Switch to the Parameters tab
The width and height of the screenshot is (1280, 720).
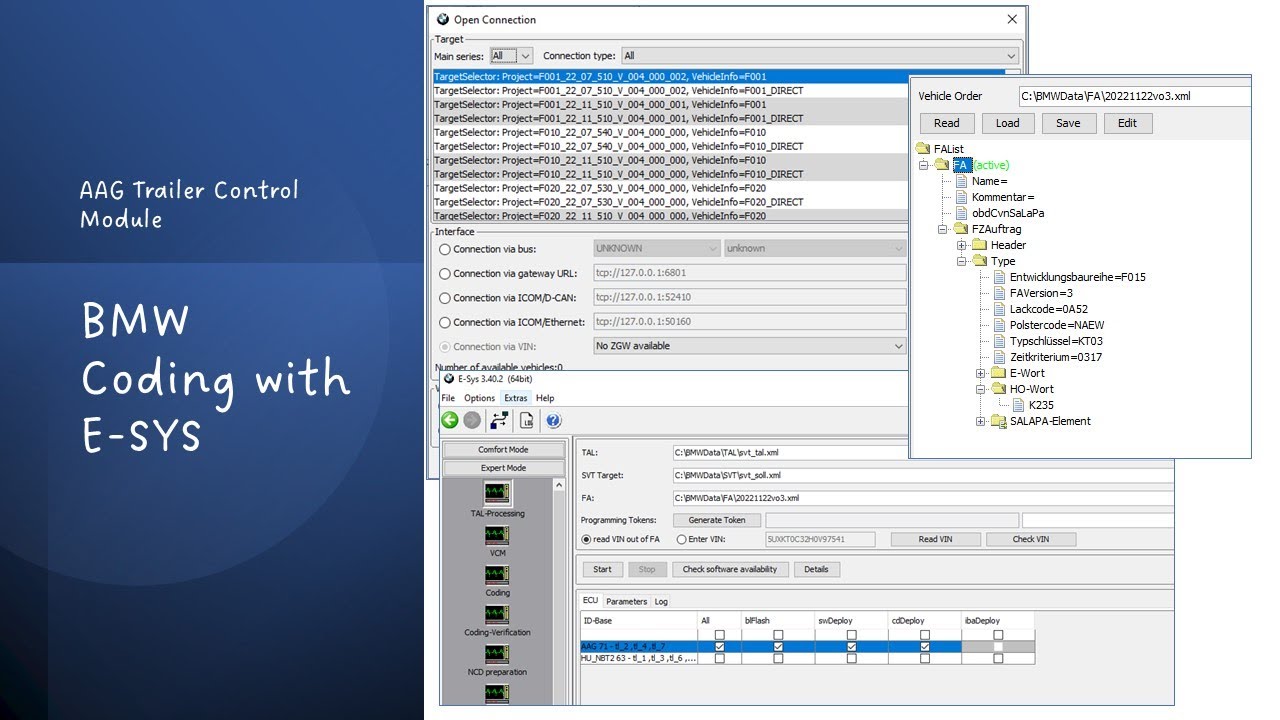tap(626, 601)
